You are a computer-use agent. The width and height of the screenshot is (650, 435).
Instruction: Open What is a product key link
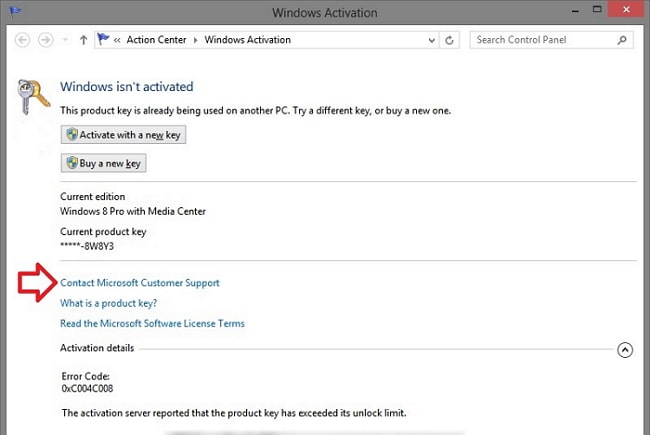pos(109,303)
